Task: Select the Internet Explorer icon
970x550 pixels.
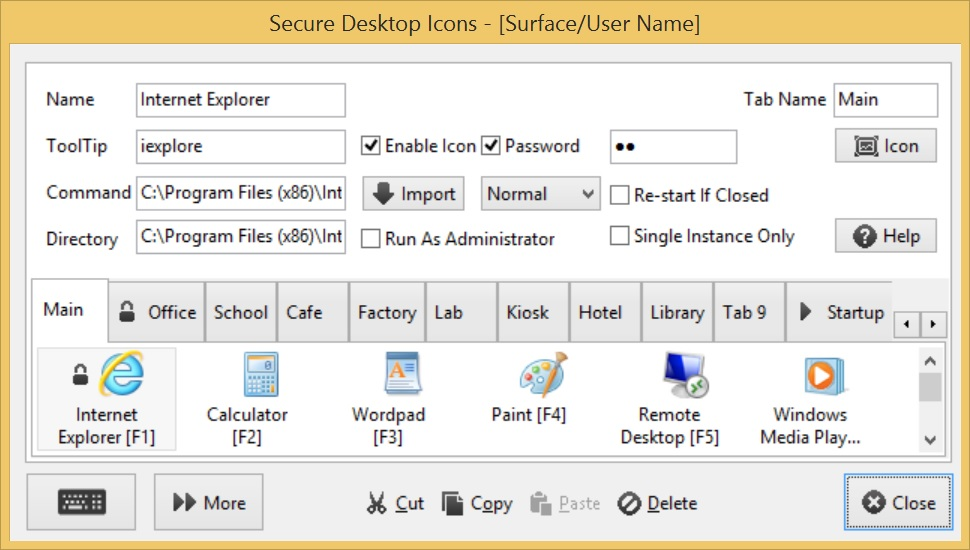Action: click(x=121, y=375)
